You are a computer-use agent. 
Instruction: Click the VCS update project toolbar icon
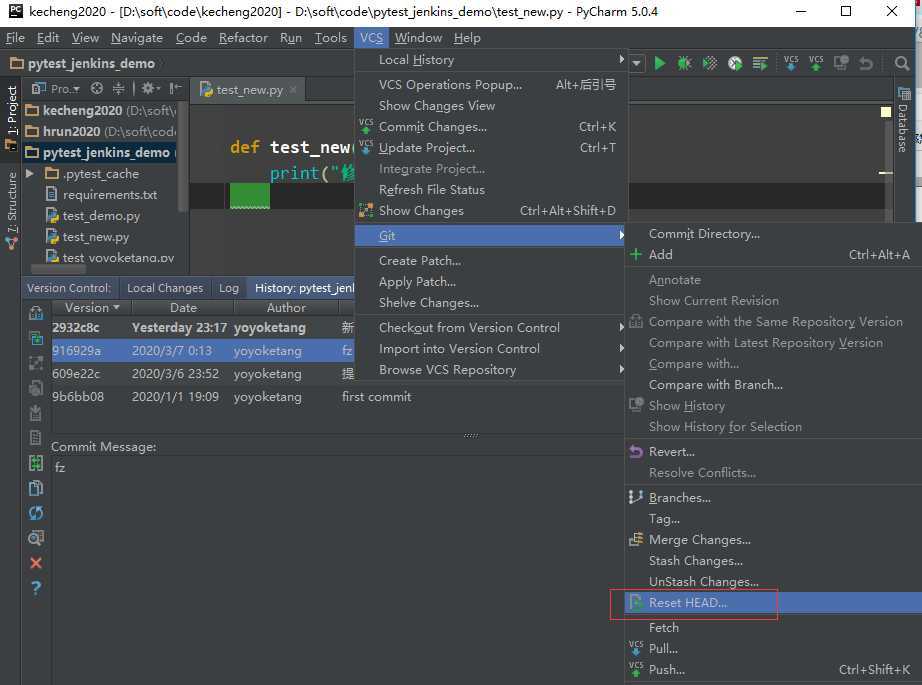tap(791, 63)
